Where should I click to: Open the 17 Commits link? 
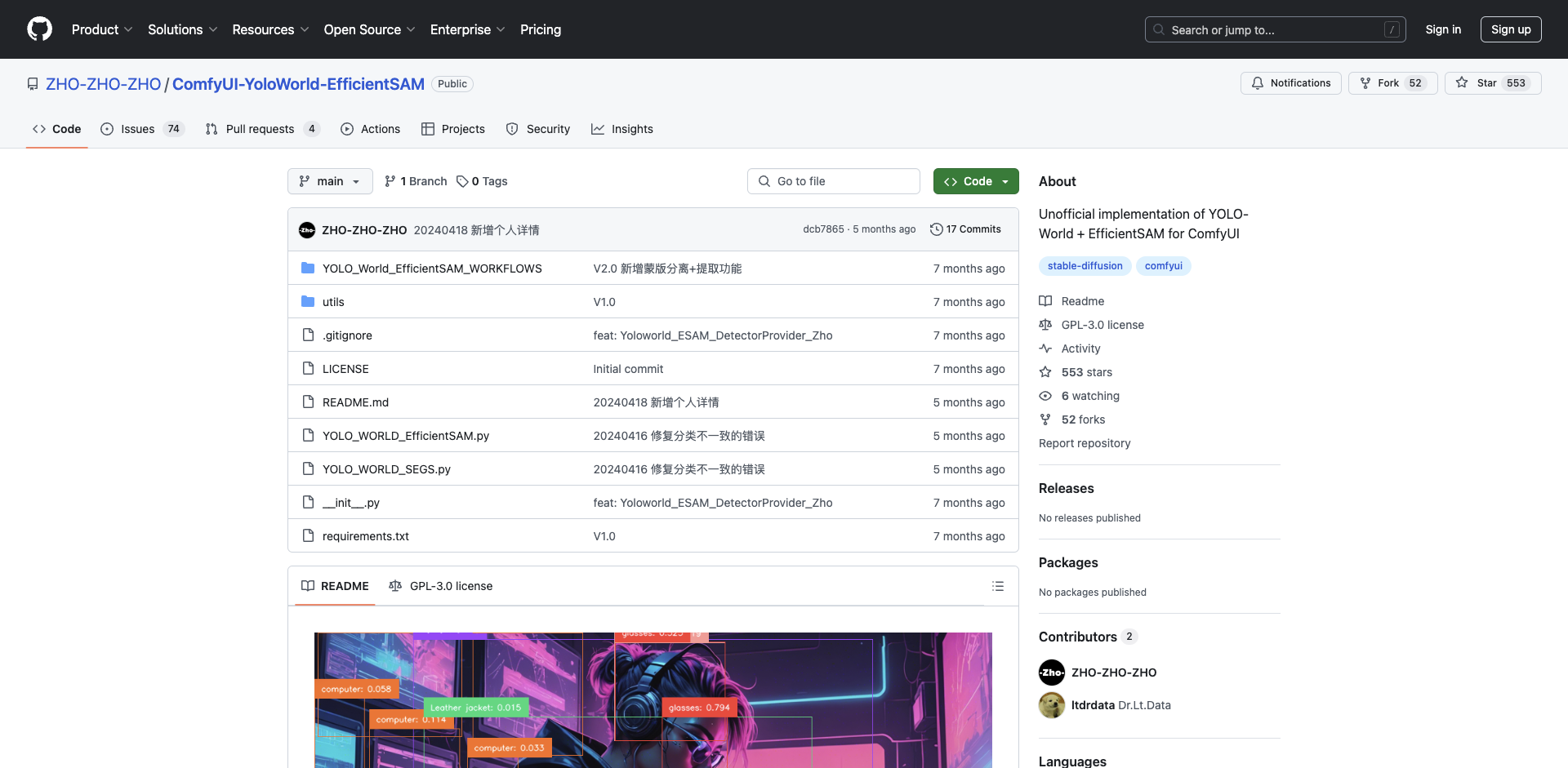965,229
